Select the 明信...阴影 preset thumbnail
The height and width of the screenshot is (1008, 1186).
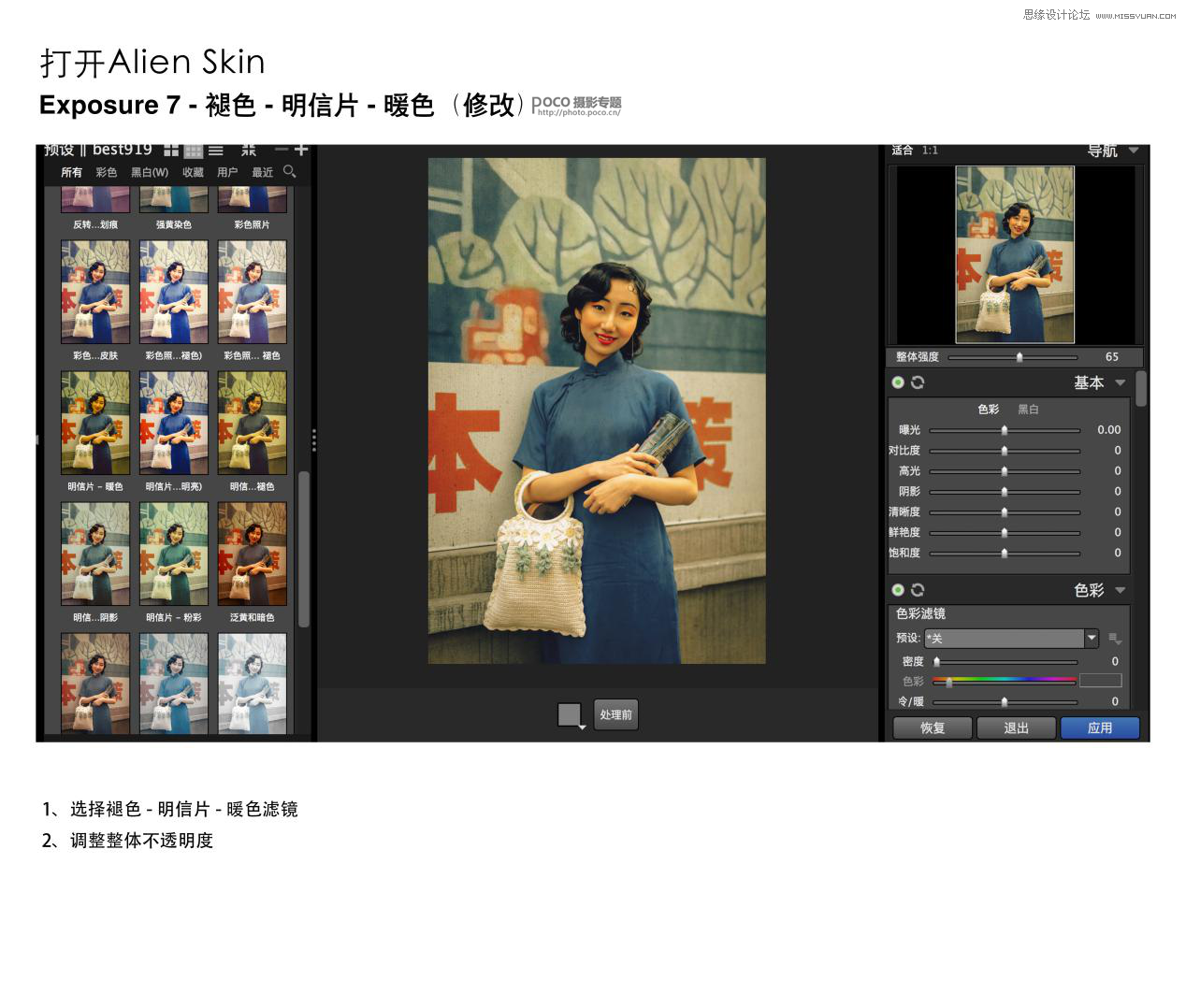95,554
